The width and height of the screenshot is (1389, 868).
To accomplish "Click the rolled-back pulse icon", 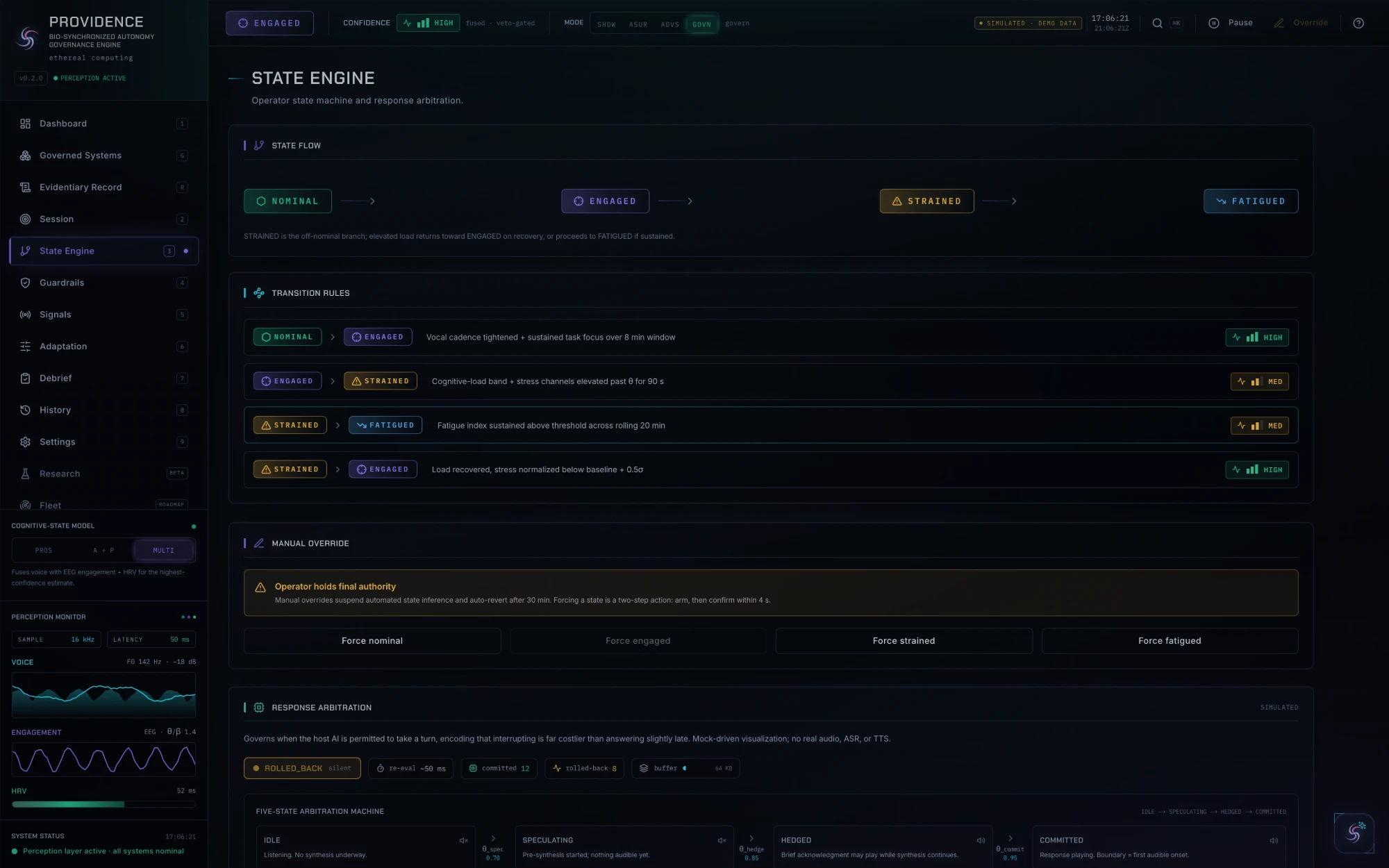I will [557, 768].
